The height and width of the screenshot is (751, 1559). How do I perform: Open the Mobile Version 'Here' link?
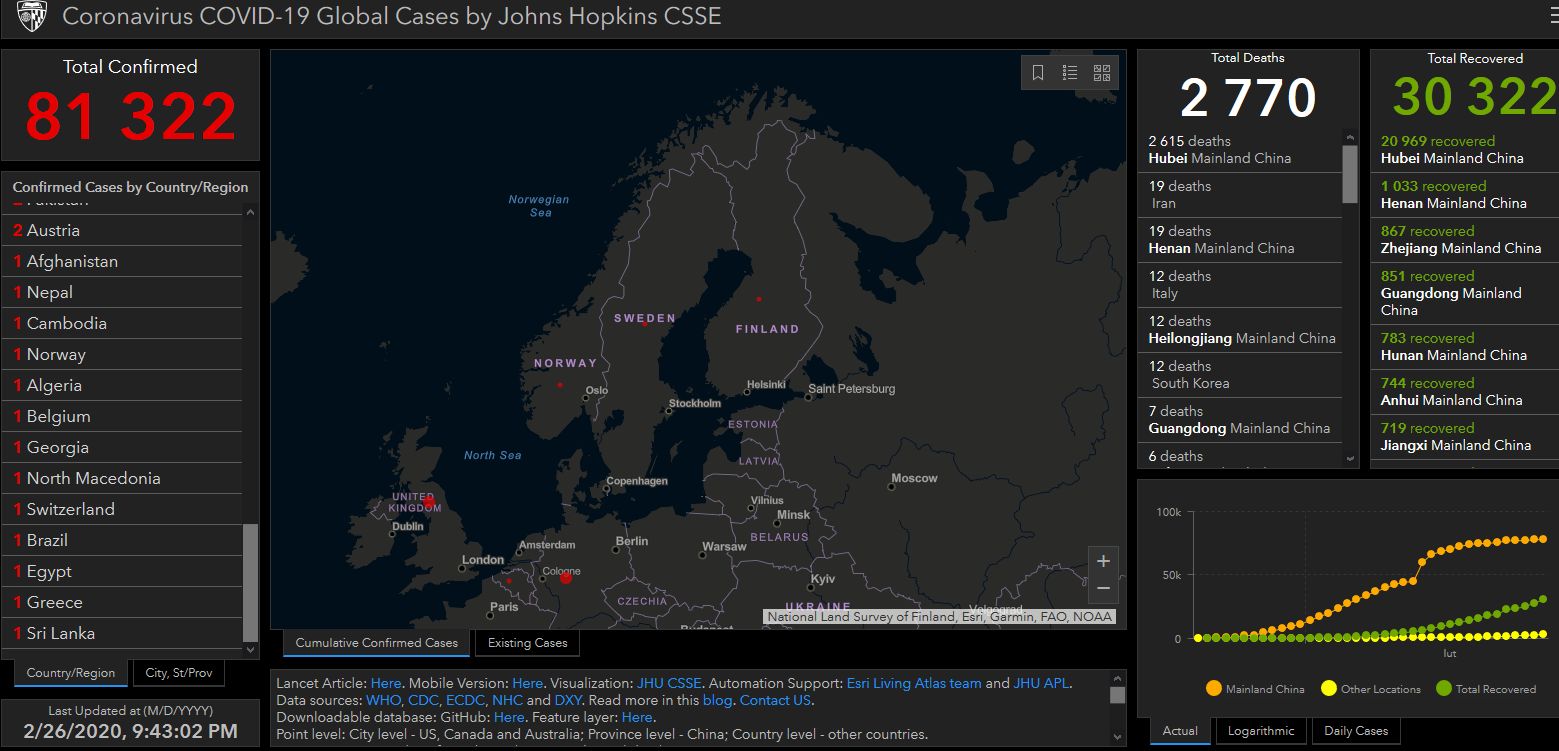(x=527, y=683)
